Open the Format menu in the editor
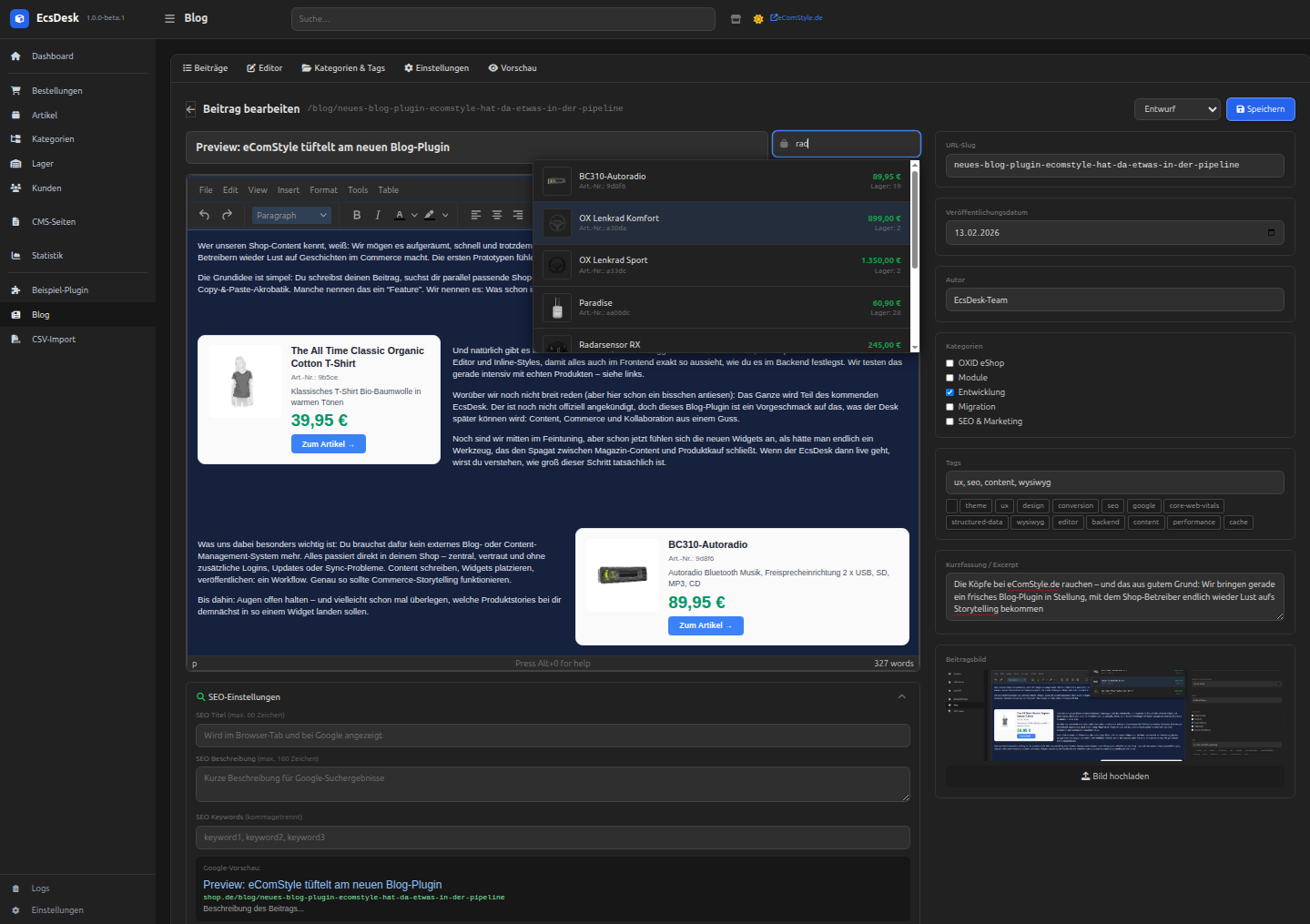The width and height of the screenshot is (1310, 924). click(323, 189)
